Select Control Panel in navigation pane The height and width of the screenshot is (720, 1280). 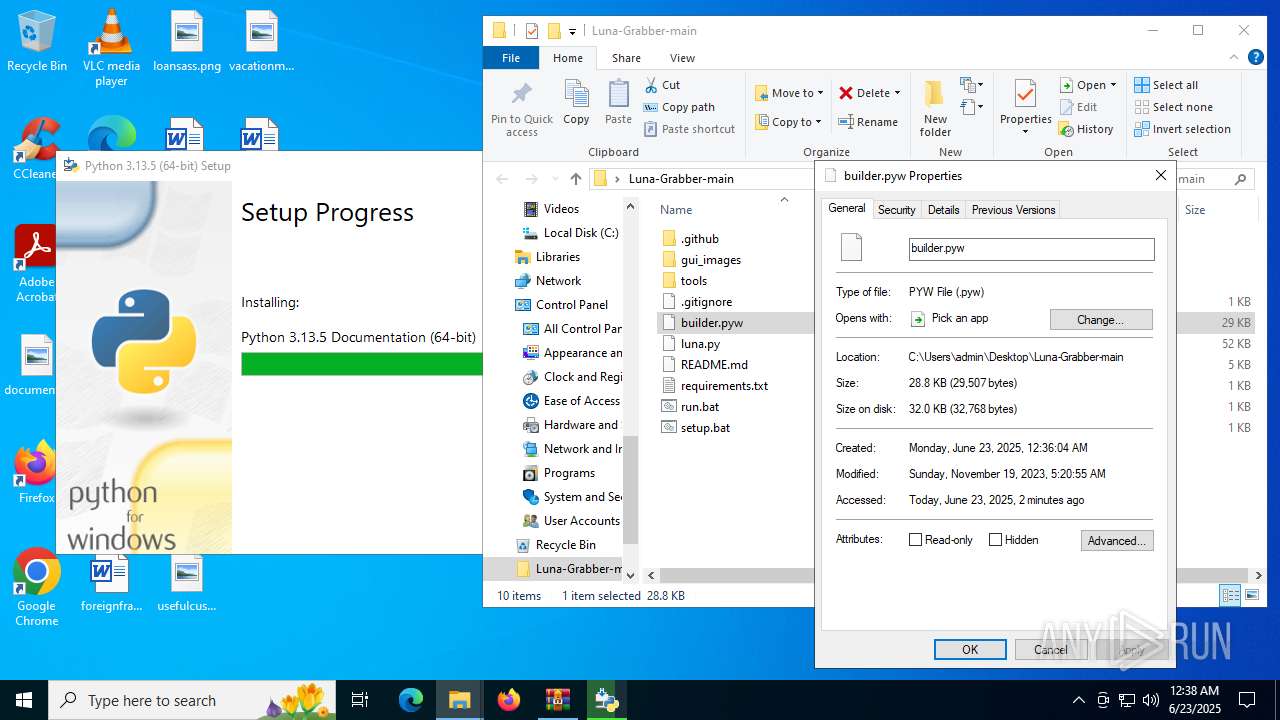[x=571, y=305]
